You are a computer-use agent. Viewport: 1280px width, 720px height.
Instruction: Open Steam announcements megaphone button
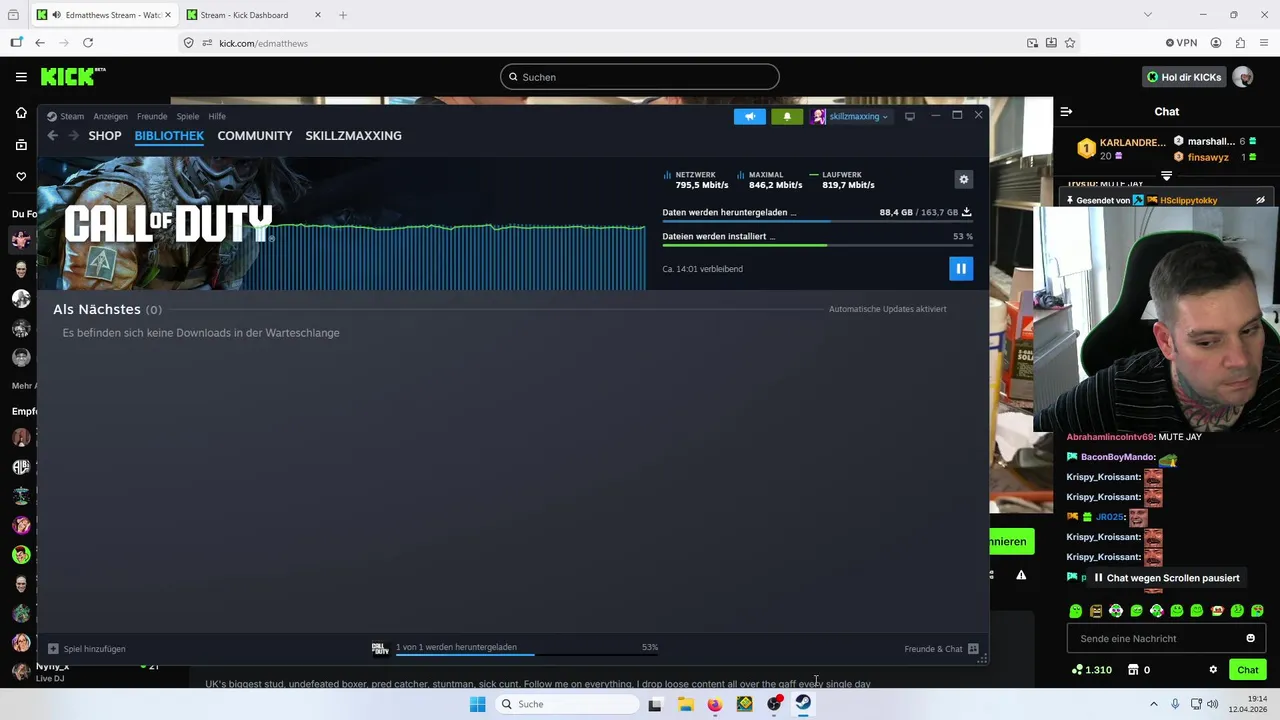749,116
